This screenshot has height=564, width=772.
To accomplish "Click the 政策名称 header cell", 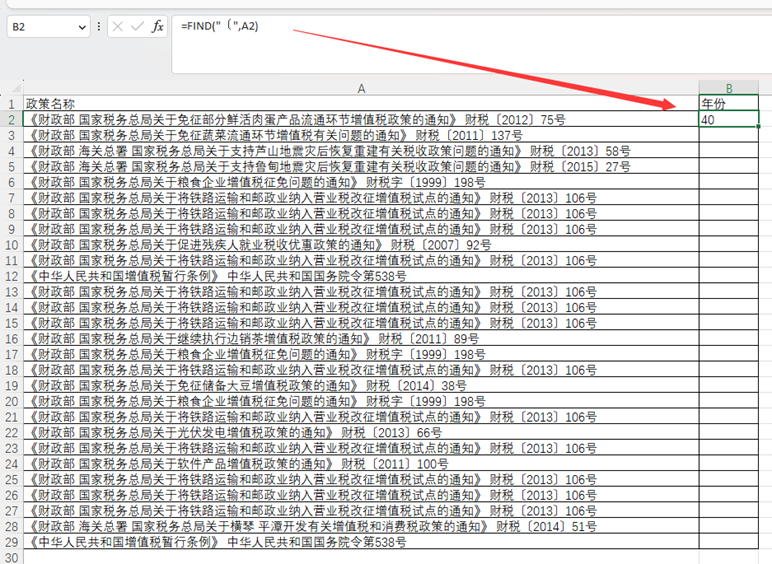I will 361,104.
